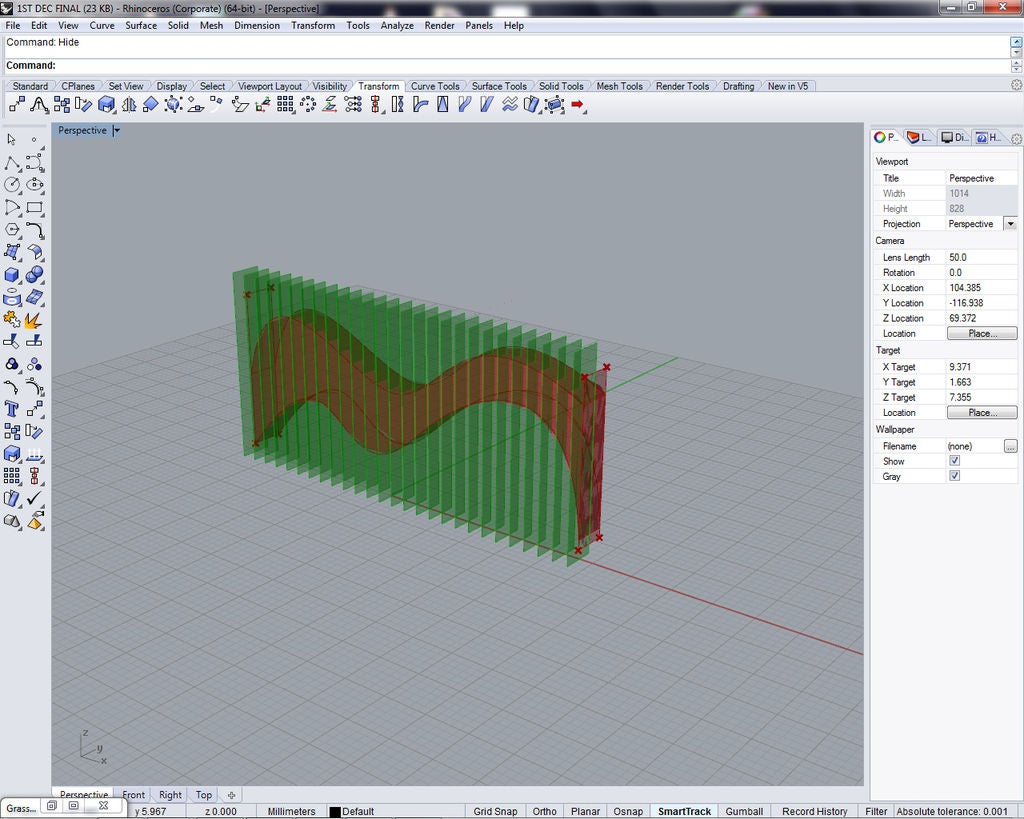Click the Lens Length value field
This screenshot has height=819, width=1024.
(981, 257)
